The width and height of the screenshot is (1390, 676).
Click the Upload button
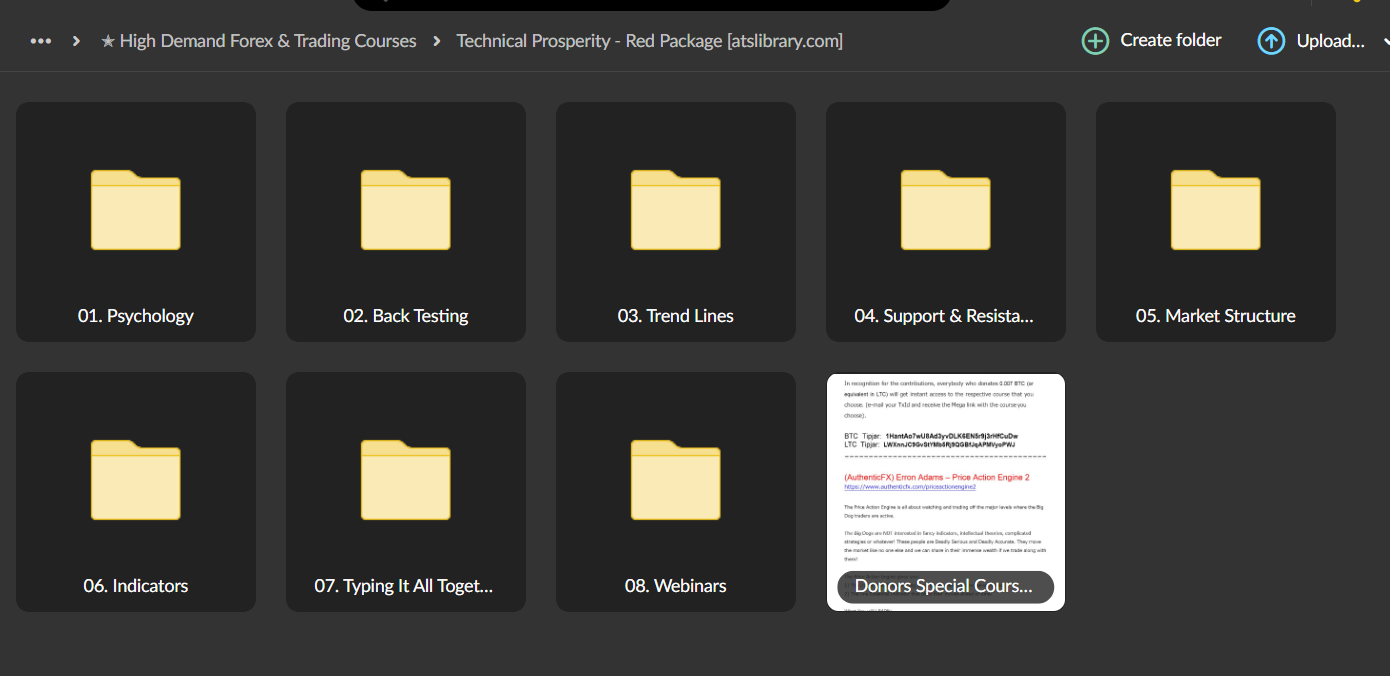pyautogui.click(x=1313, y=41)
